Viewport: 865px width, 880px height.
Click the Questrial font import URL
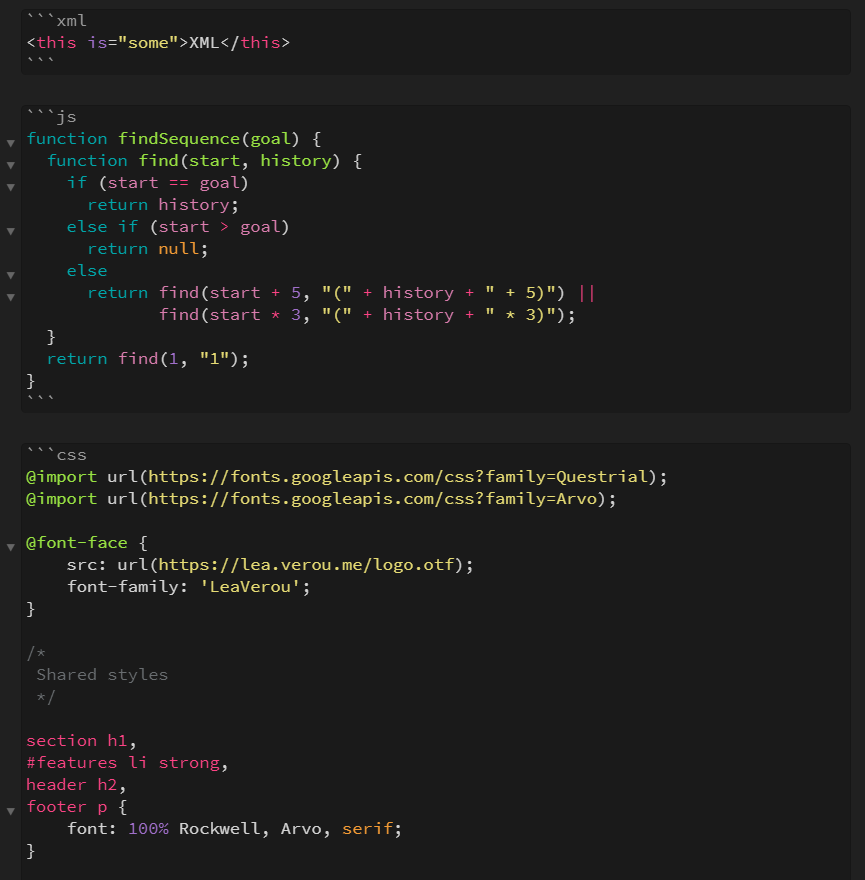tap(398, 476)
